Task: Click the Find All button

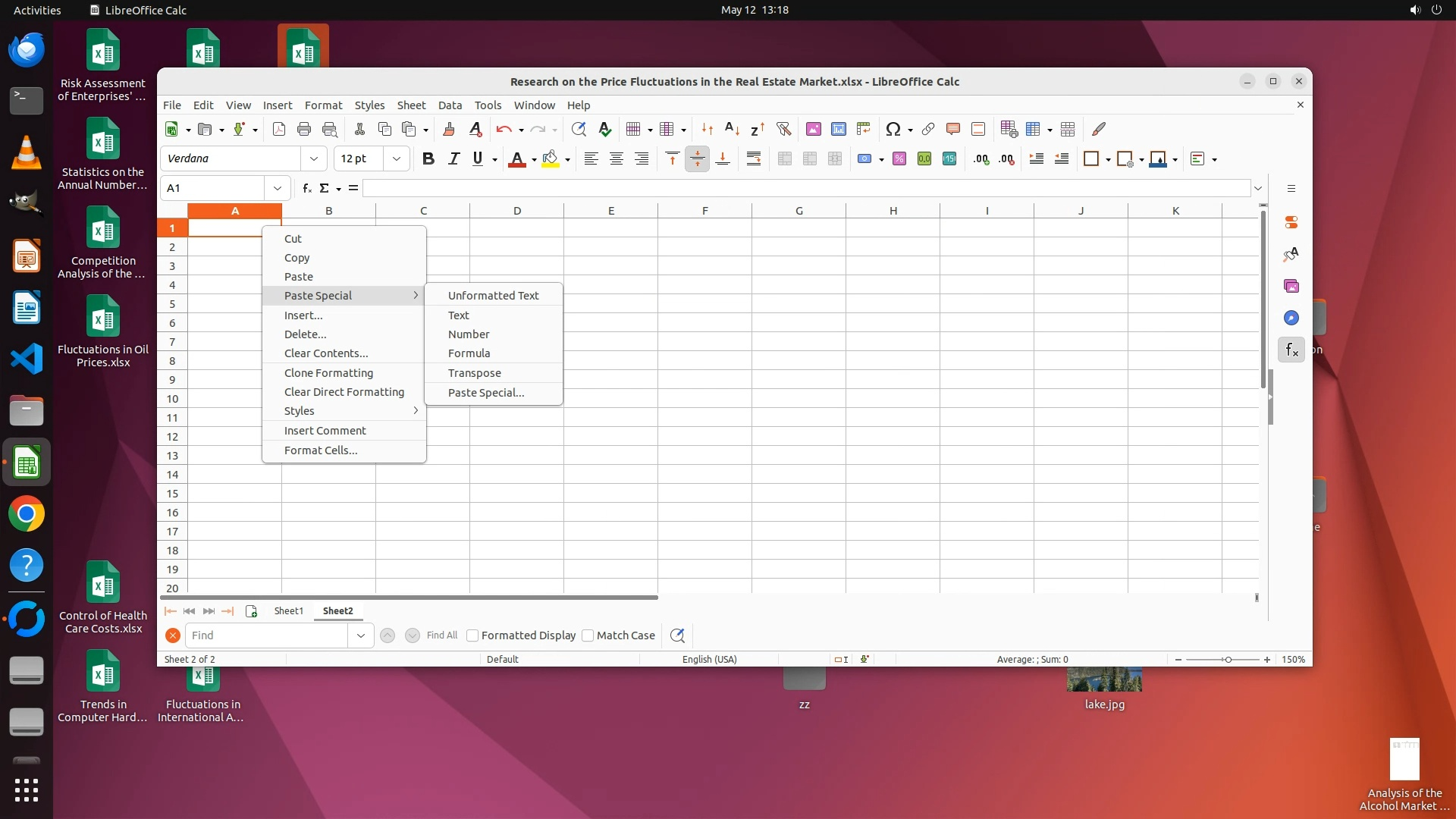Action: point(441,635)
